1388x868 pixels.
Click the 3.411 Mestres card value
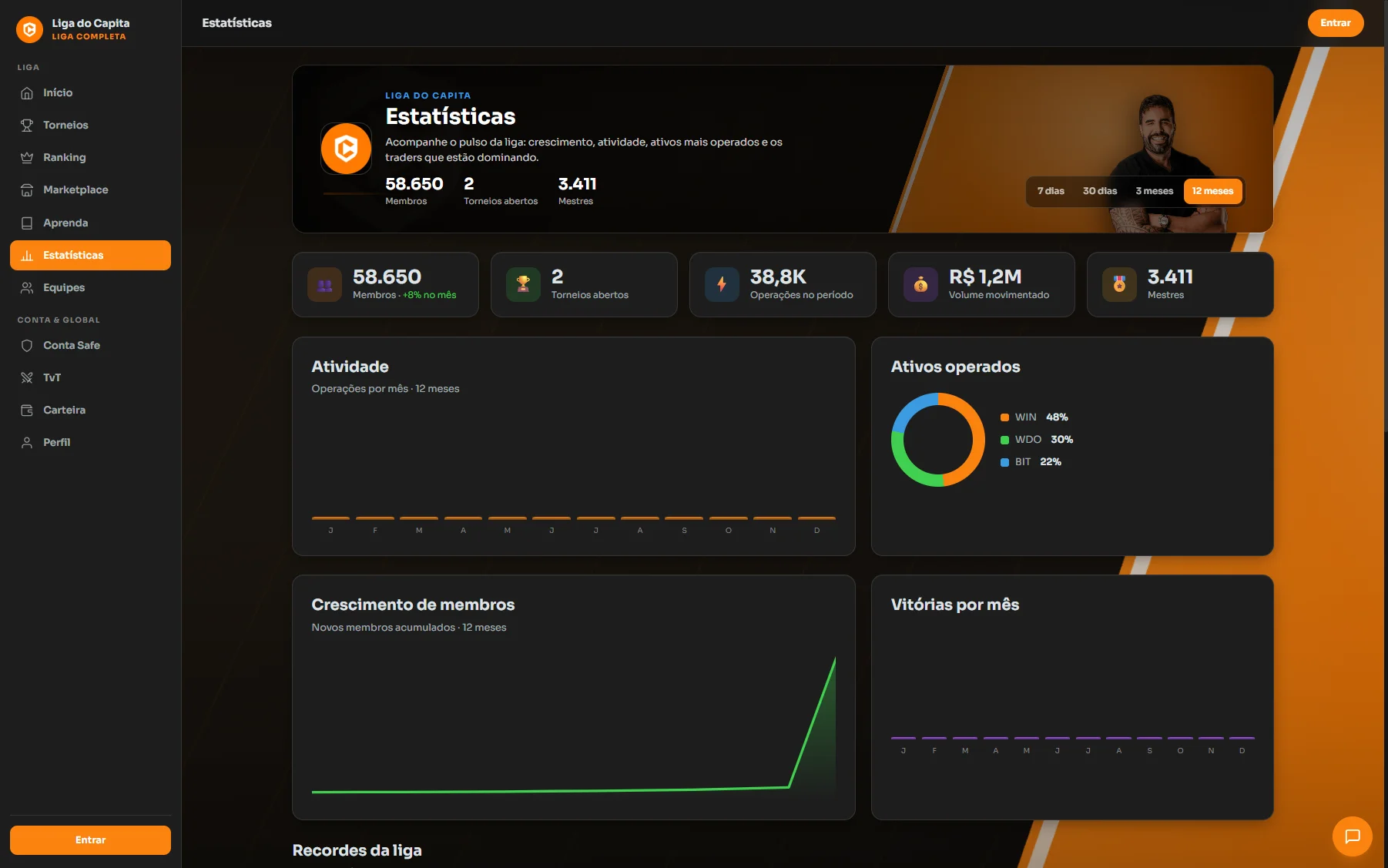(x=1170, y=277)
